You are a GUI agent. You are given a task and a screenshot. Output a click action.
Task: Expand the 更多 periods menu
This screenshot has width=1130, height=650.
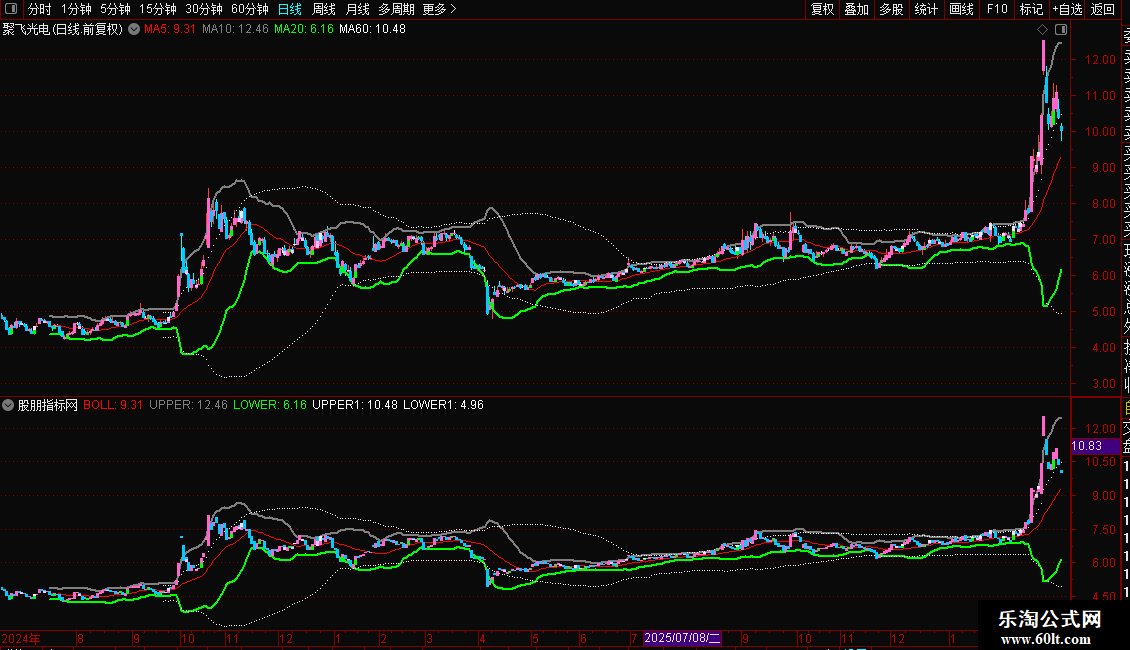pyautogui.click(x=440, y=9)
